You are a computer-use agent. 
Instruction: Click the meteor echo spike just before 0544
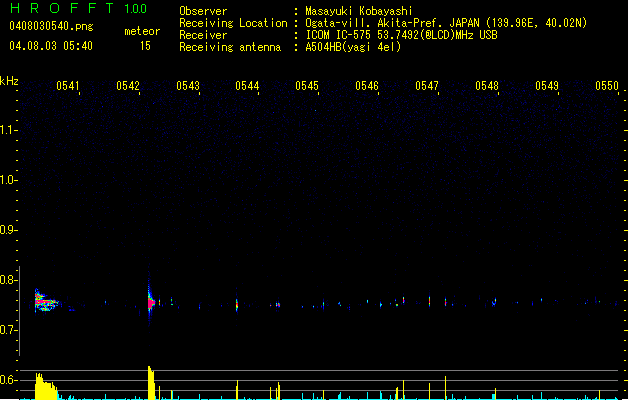[x=237, y=304]
